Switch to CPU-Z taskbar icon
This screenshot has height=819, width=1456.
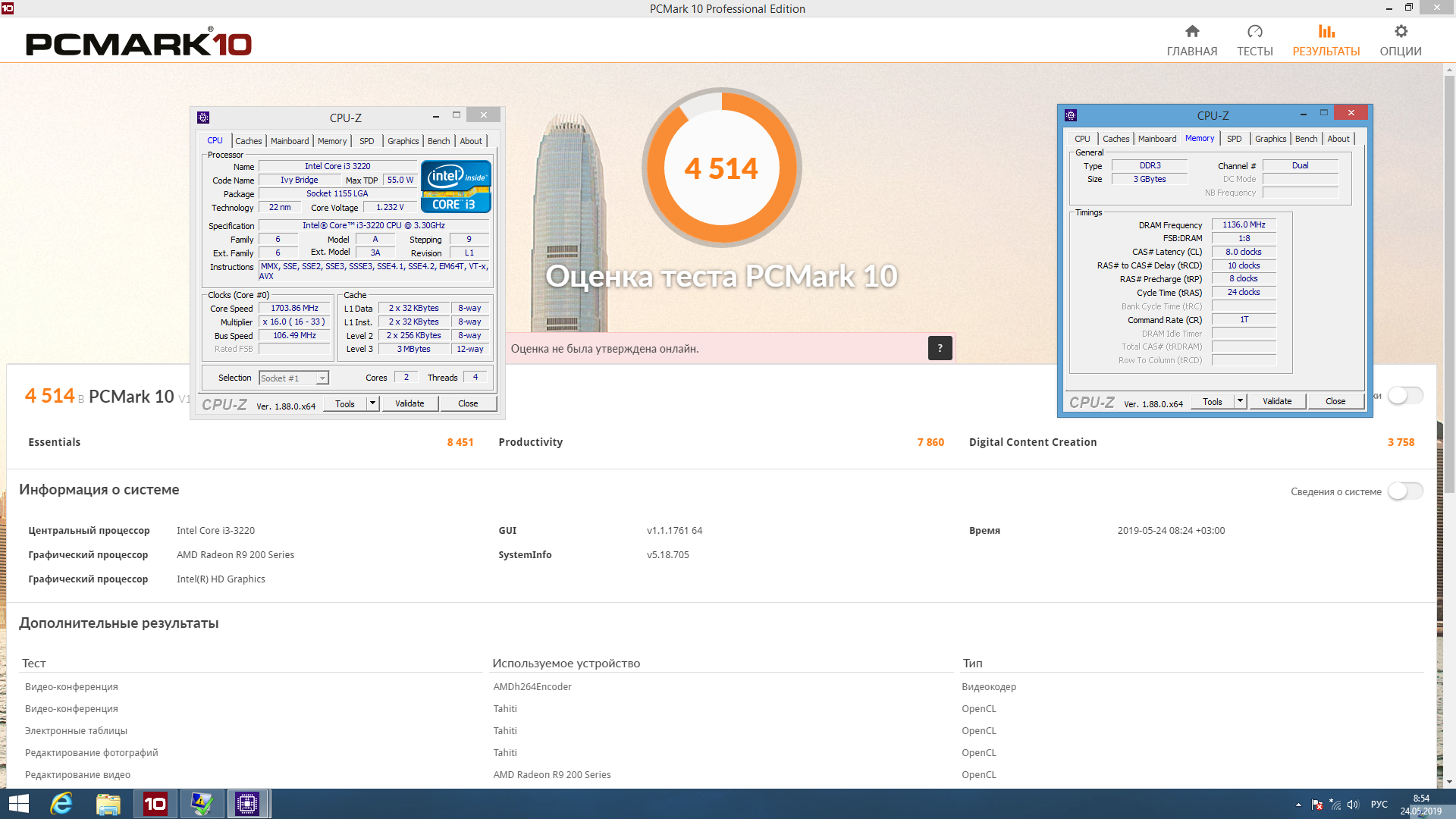coord(247,804)
